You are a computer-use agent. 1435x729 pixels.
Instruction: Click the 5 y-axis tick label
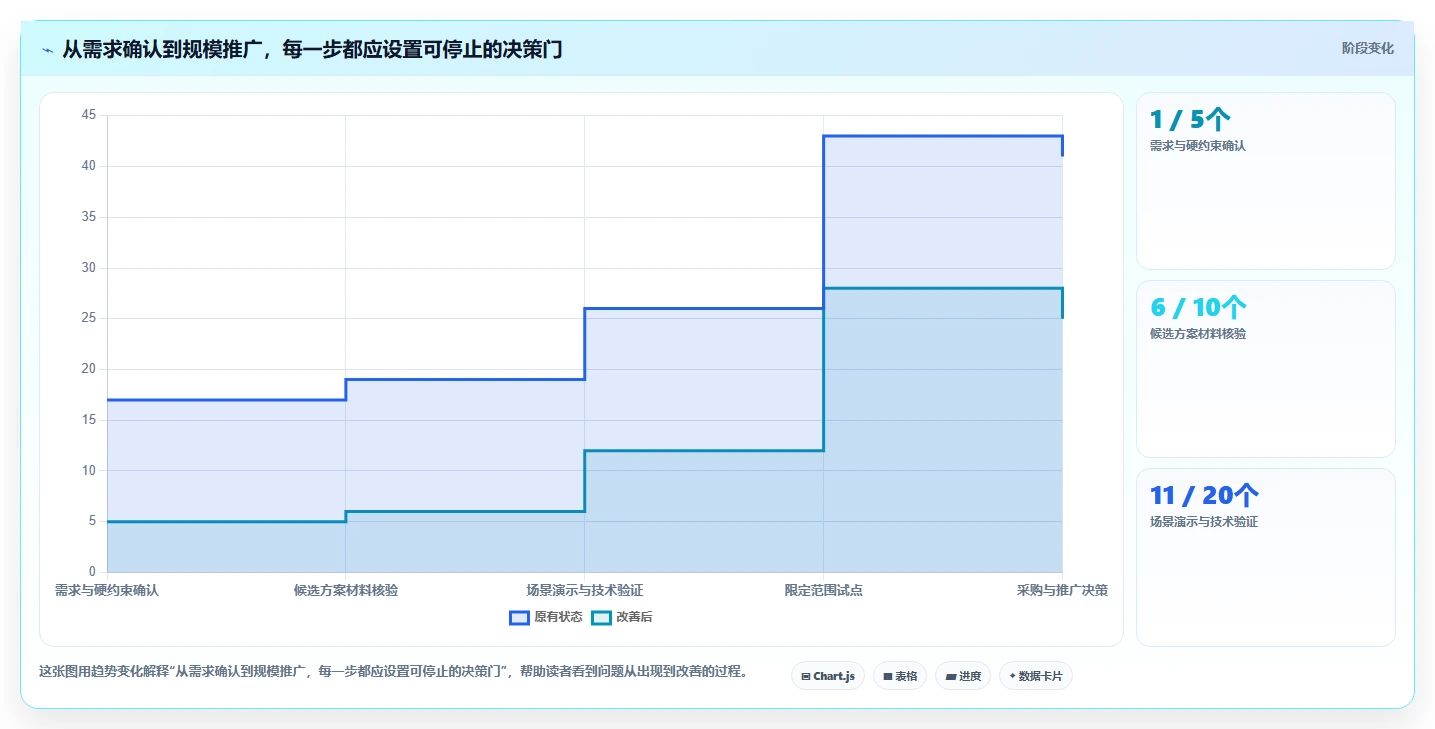[92, 521]
